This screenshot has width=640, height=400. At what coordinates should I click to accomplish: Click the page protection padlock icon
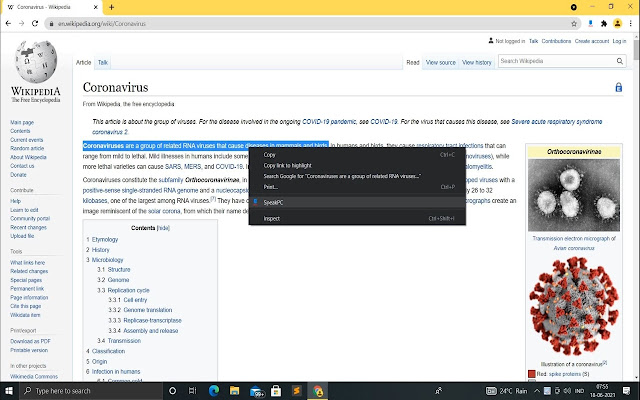619,87
